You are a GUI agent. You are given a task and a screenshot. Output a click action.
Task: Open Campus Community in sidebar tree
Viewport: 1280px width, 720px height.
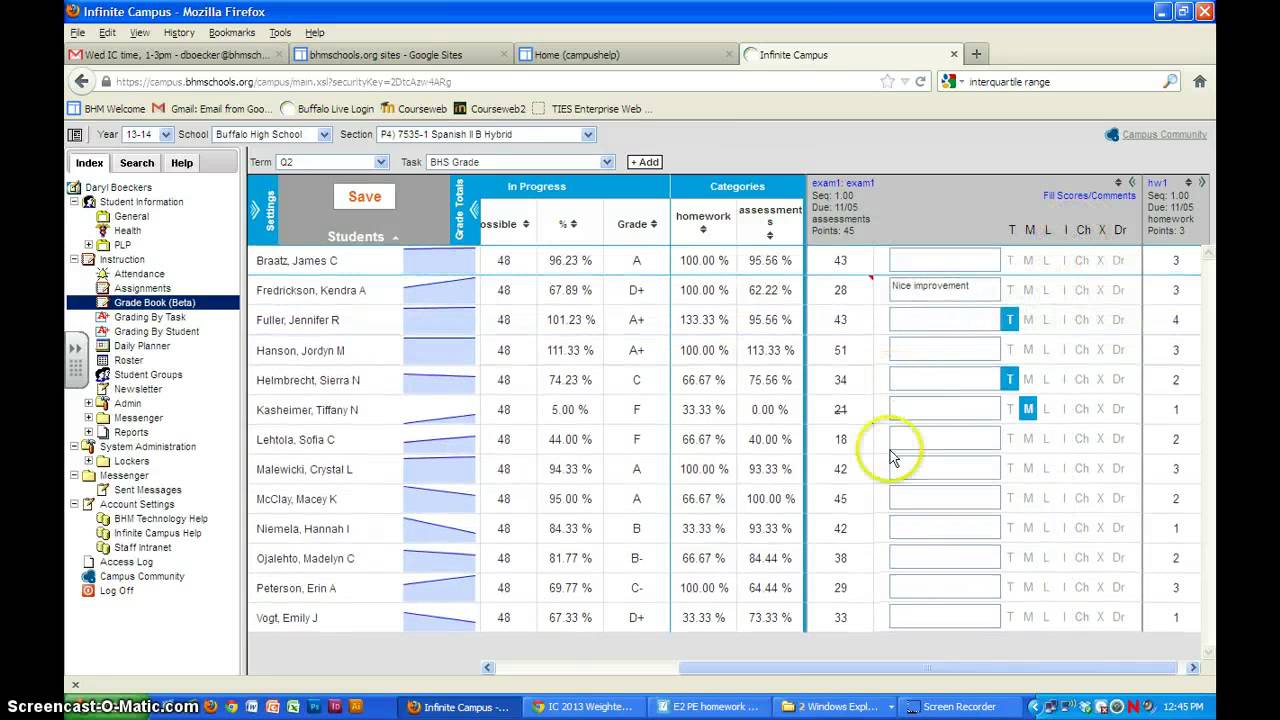point(142,576)
